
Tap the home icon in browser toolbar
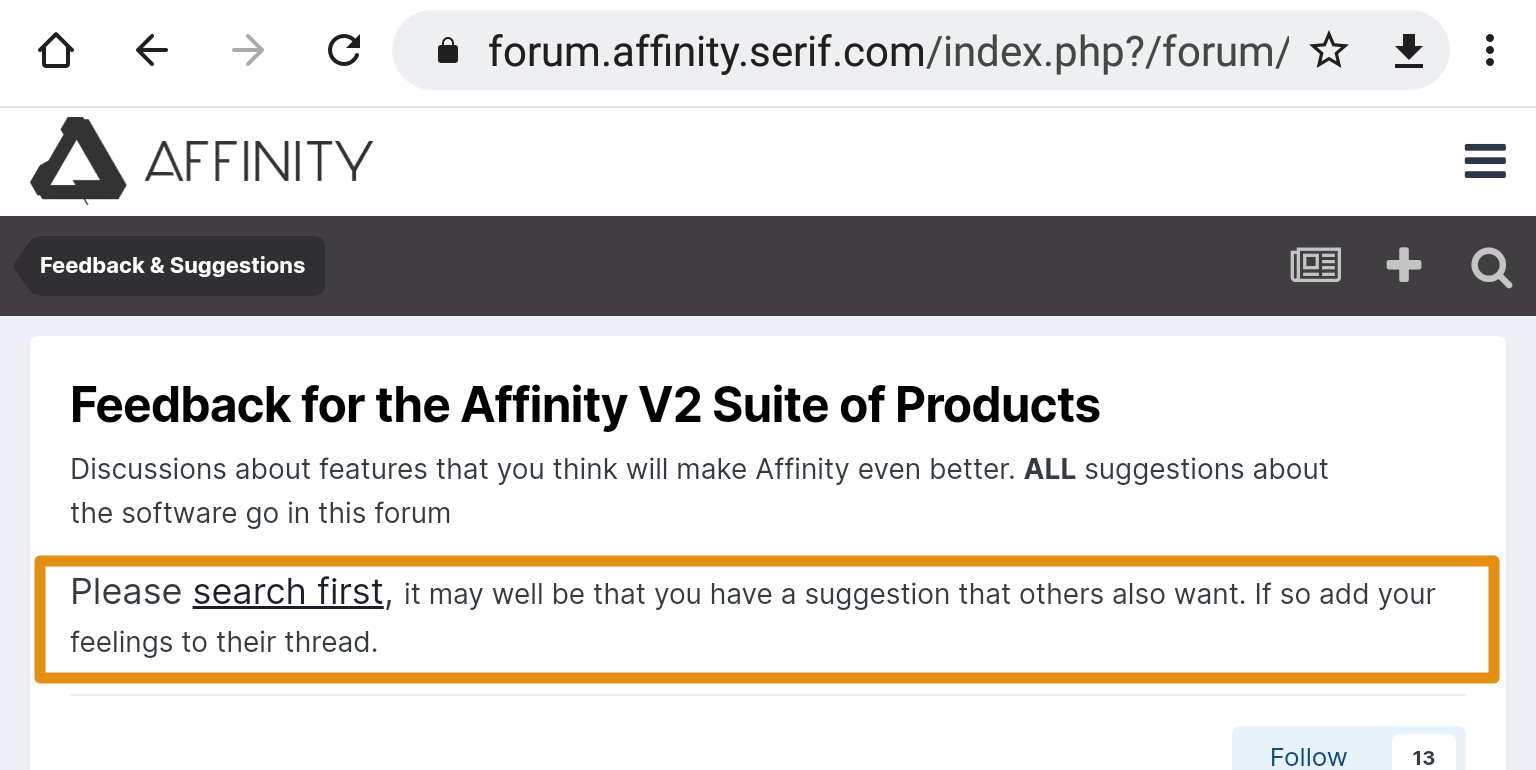pyautogui.click(x=56, y=50)
